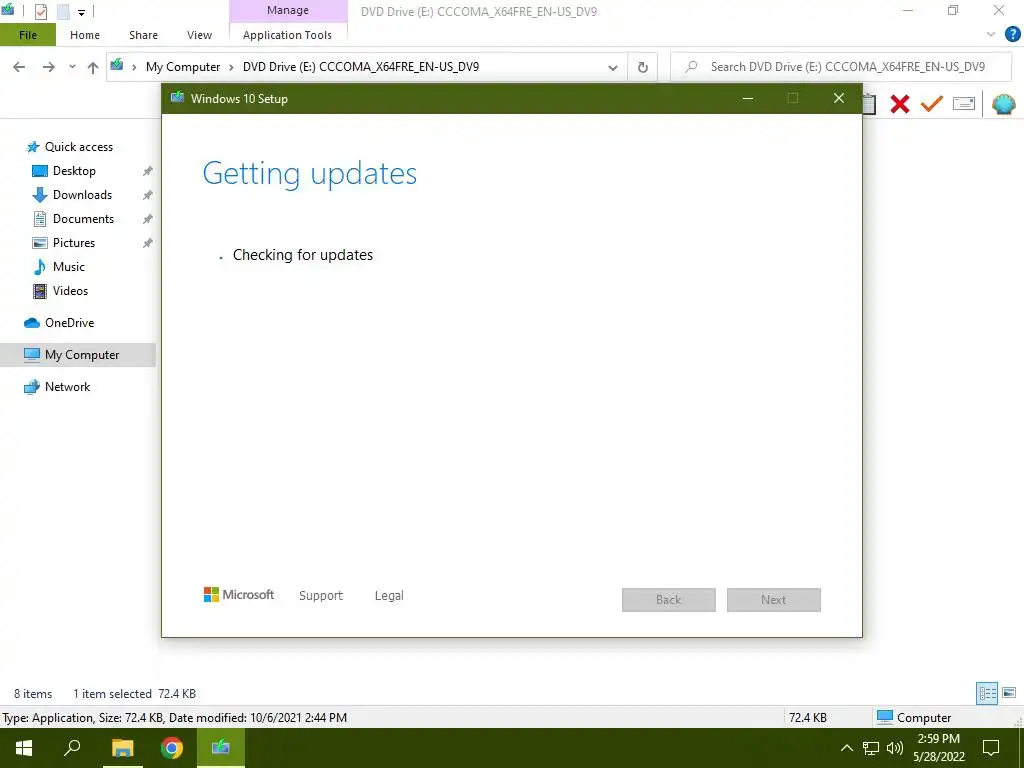This screenshot has height=768, width=1024.
Task: Open taskbar search with the magnifier icon
Action: [x=72, y=748]
